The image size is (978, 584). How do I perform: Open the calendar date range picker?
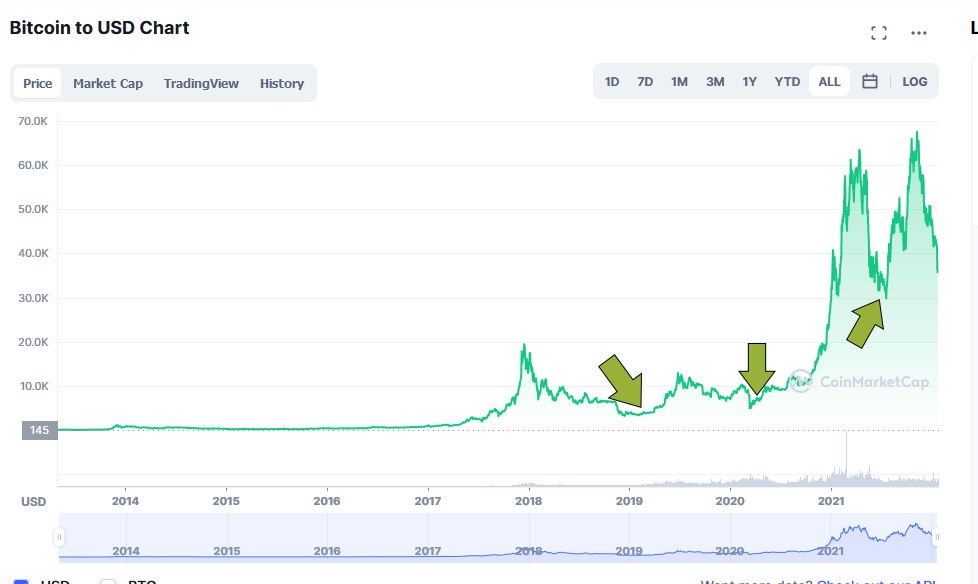tap(870, 82)
